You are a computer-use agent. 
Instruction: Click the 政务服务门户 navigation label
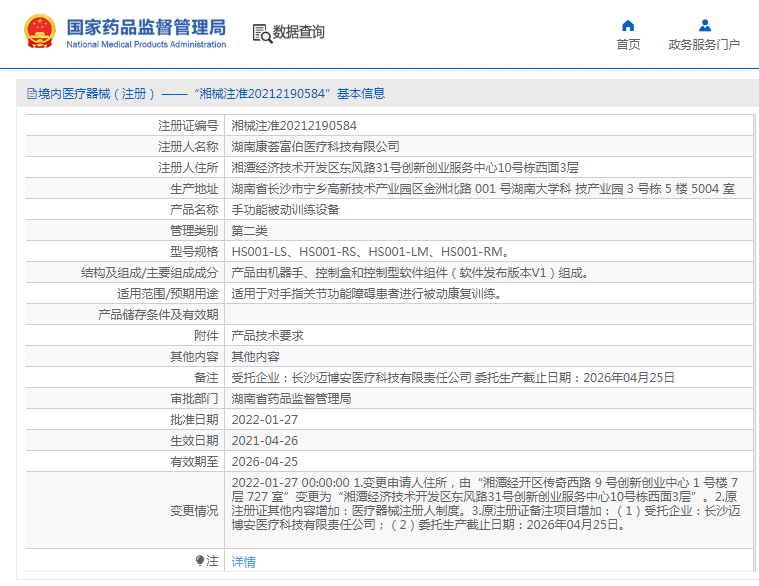click(704, 45)
